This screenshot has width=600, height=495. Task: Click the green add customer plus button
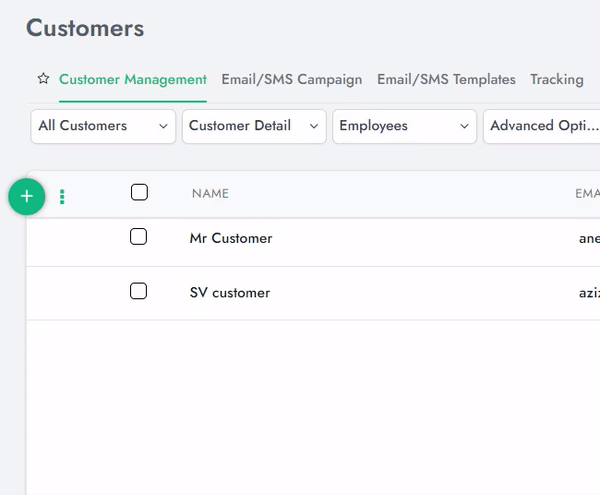pyautogui.click(x=27, y=196)
